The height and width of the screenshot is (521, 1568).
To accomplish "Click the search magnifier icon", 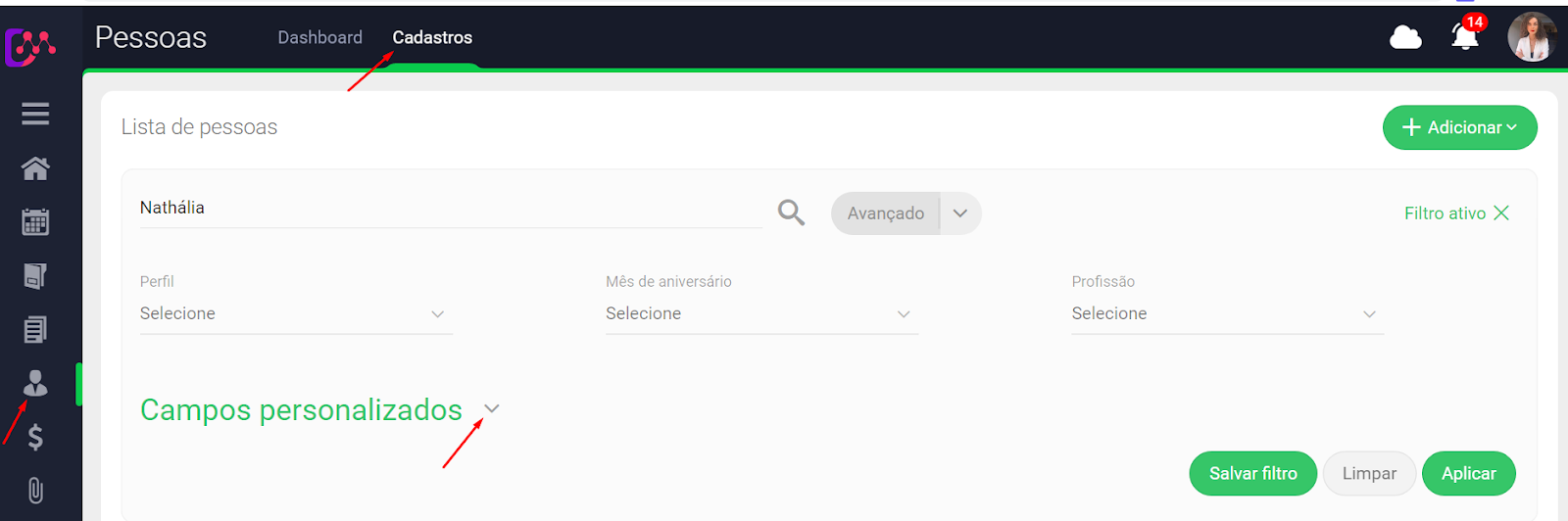I will [791, 213].
